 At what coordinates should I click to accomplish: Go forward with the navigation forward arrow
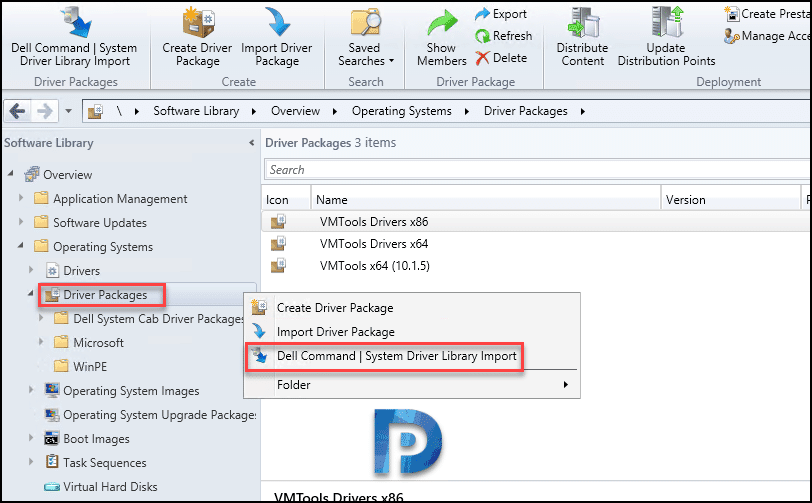point(45,111)
